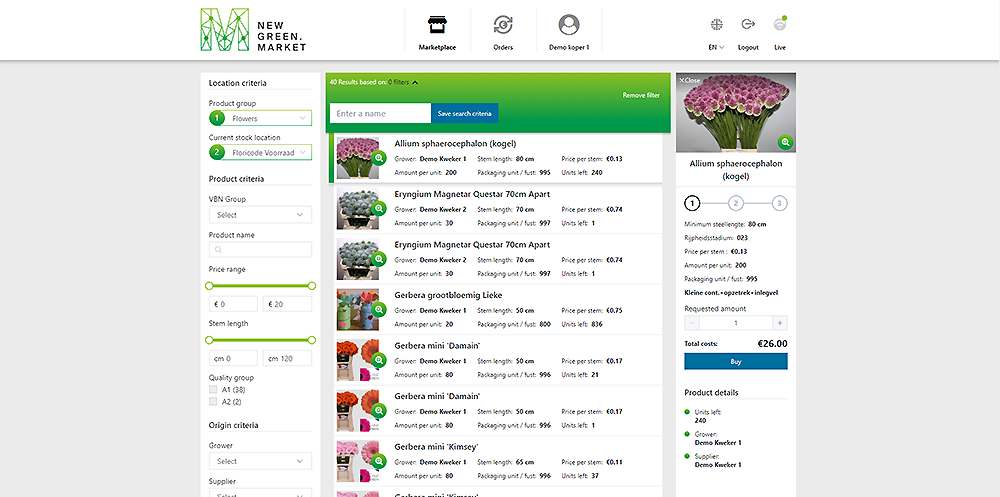Open the Orders icon
Image resolution: width=1000 pixels, height=497 pixels.
tap(503, 24)
